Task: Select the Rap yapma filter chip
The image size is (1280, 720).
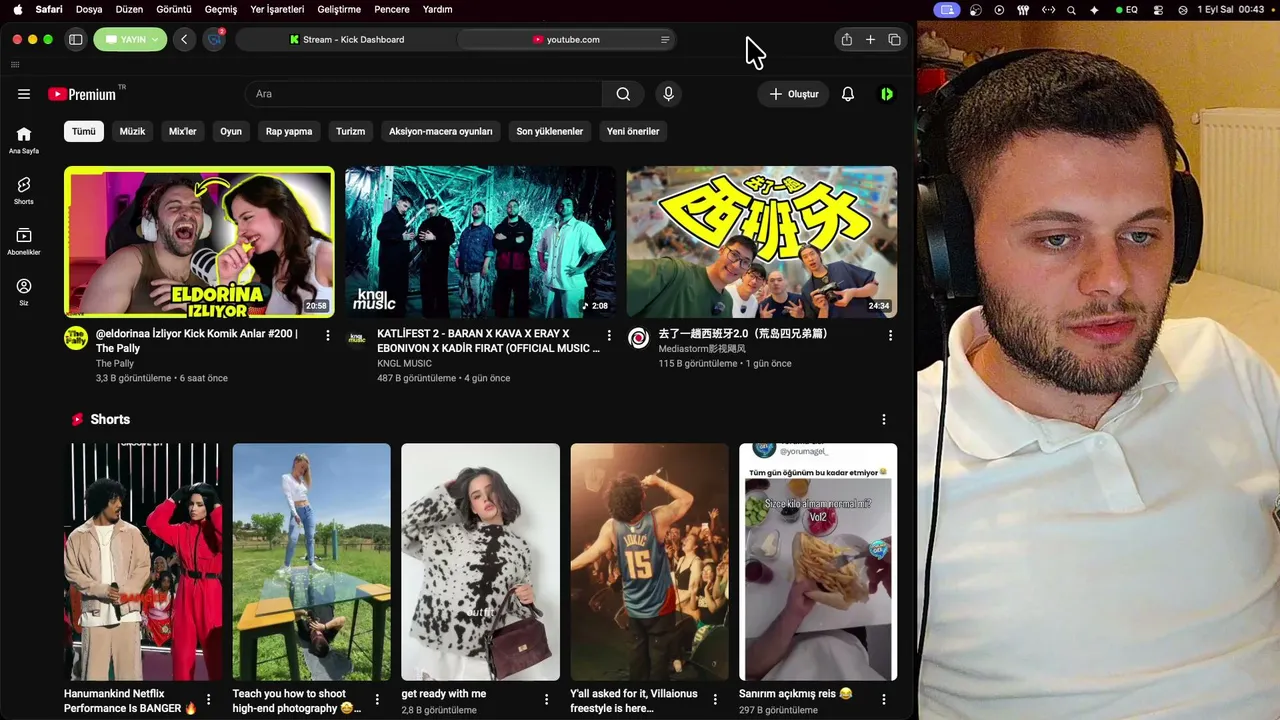Action: tap(289, 131)
